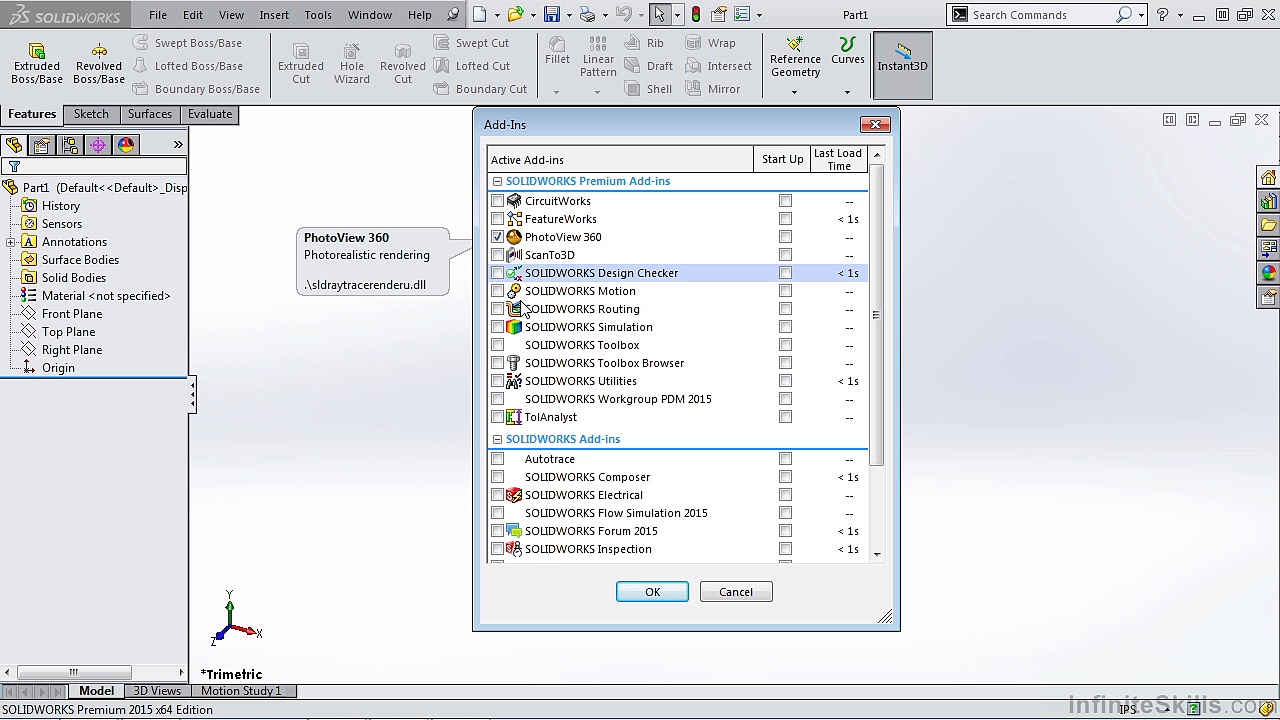Click the IPS unit system in status bar
Viewport: 1280px width, 720px height.
pyautogui.click(x=1128, y=709)
